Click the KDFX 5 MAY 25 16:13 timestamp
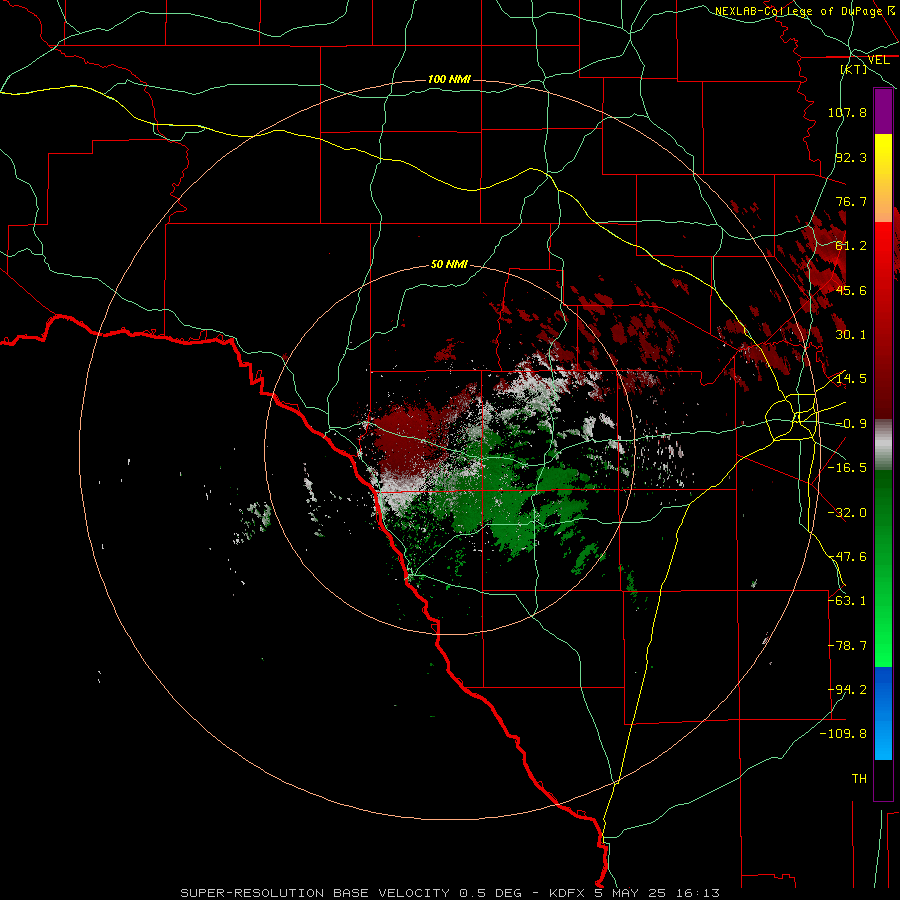The width and height of the screenshot is (900, 900). click(634, 893)
